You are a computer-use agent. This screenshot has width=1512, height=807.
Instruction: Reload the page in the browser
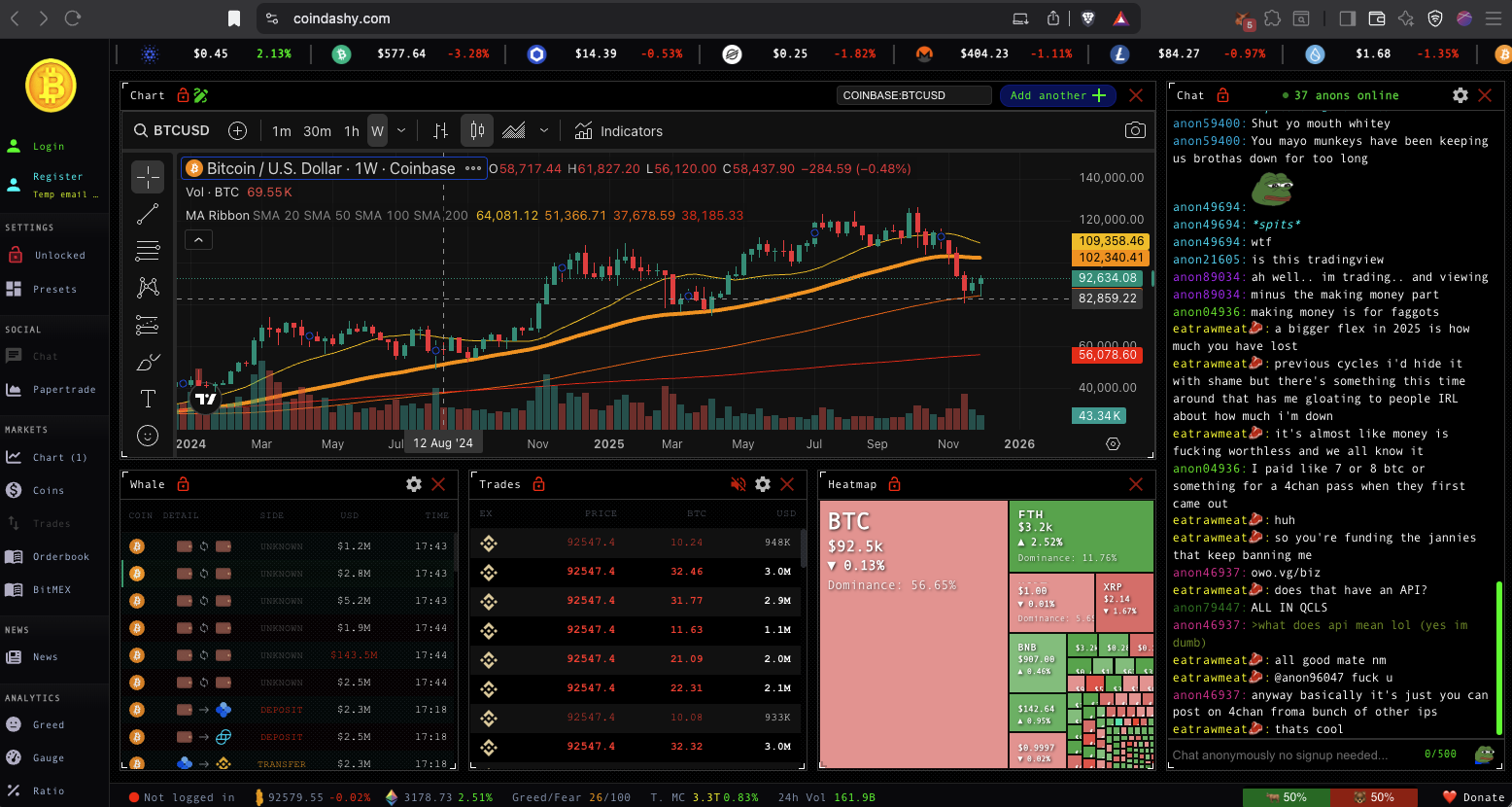coord(72,18)
